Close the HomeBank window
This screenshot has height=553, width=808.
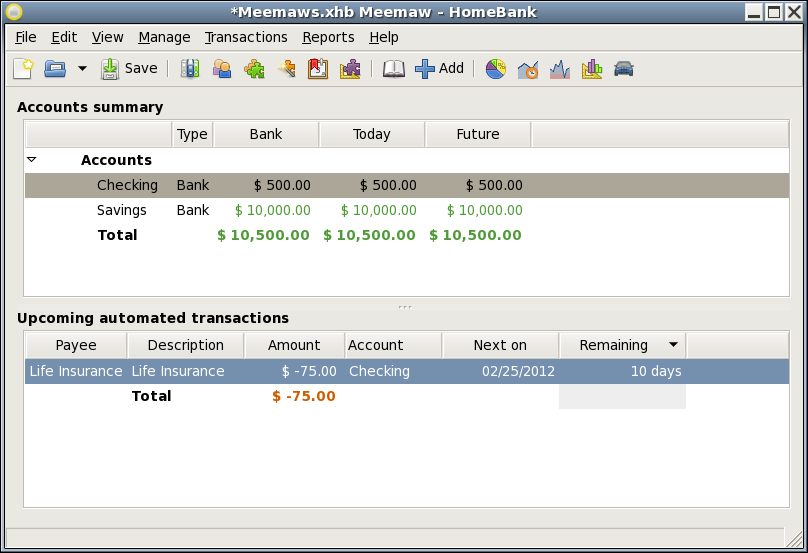click(794, 12)
